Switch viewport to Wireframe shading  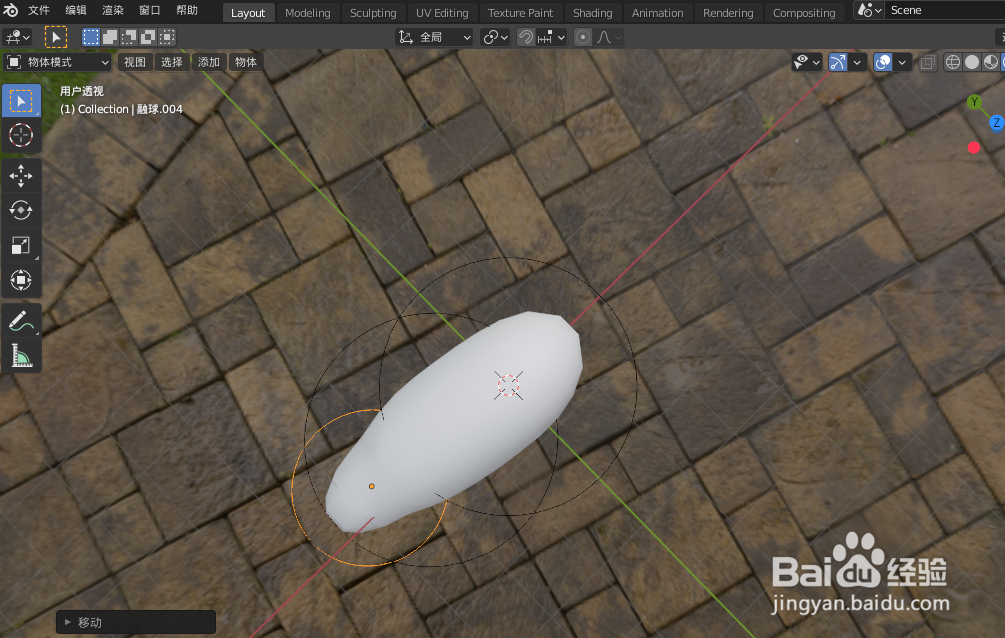click(x=951, y=61)
